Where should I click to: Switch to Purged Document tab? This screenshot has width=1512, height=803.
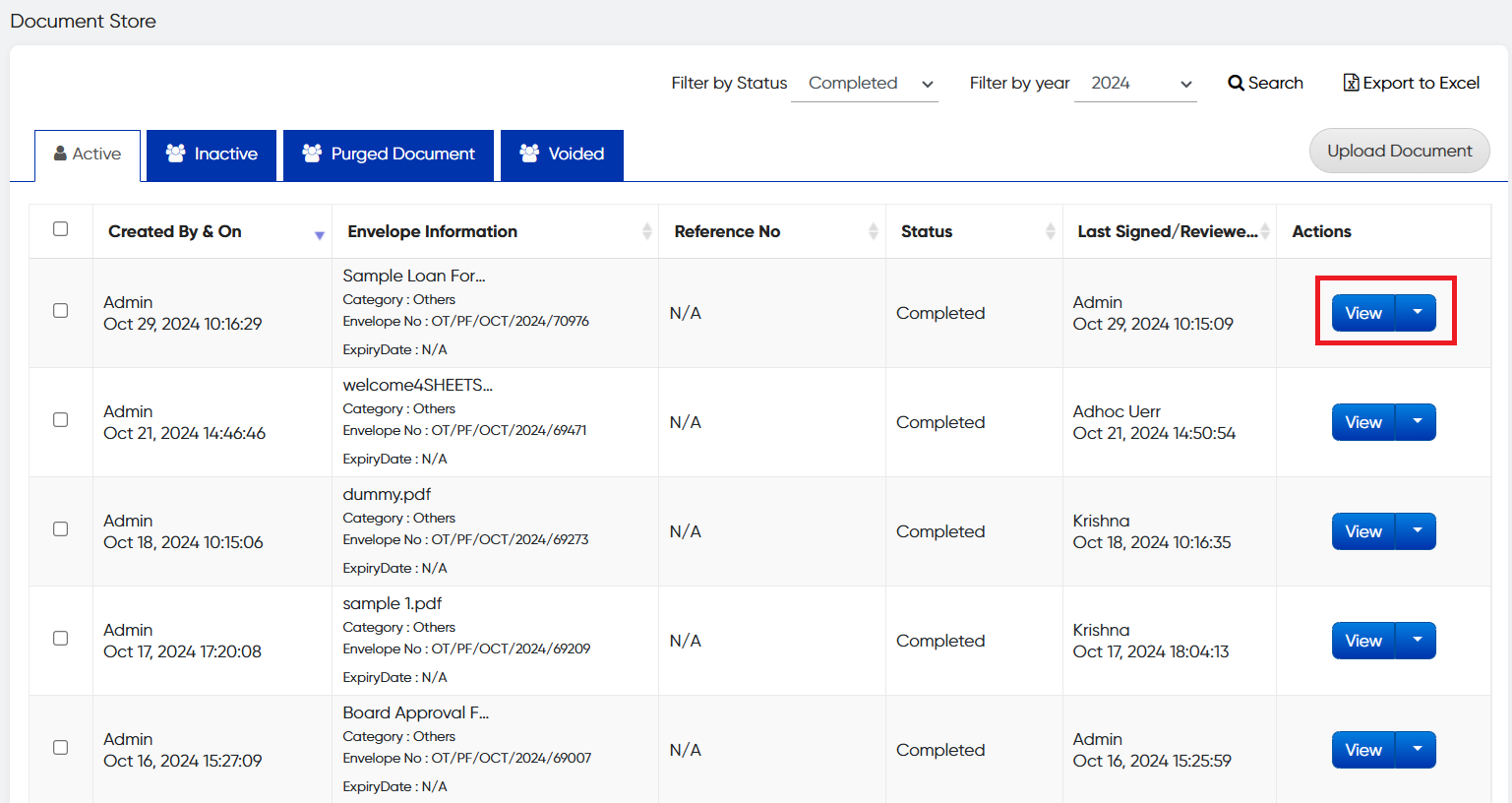click(x=389, y=154)
